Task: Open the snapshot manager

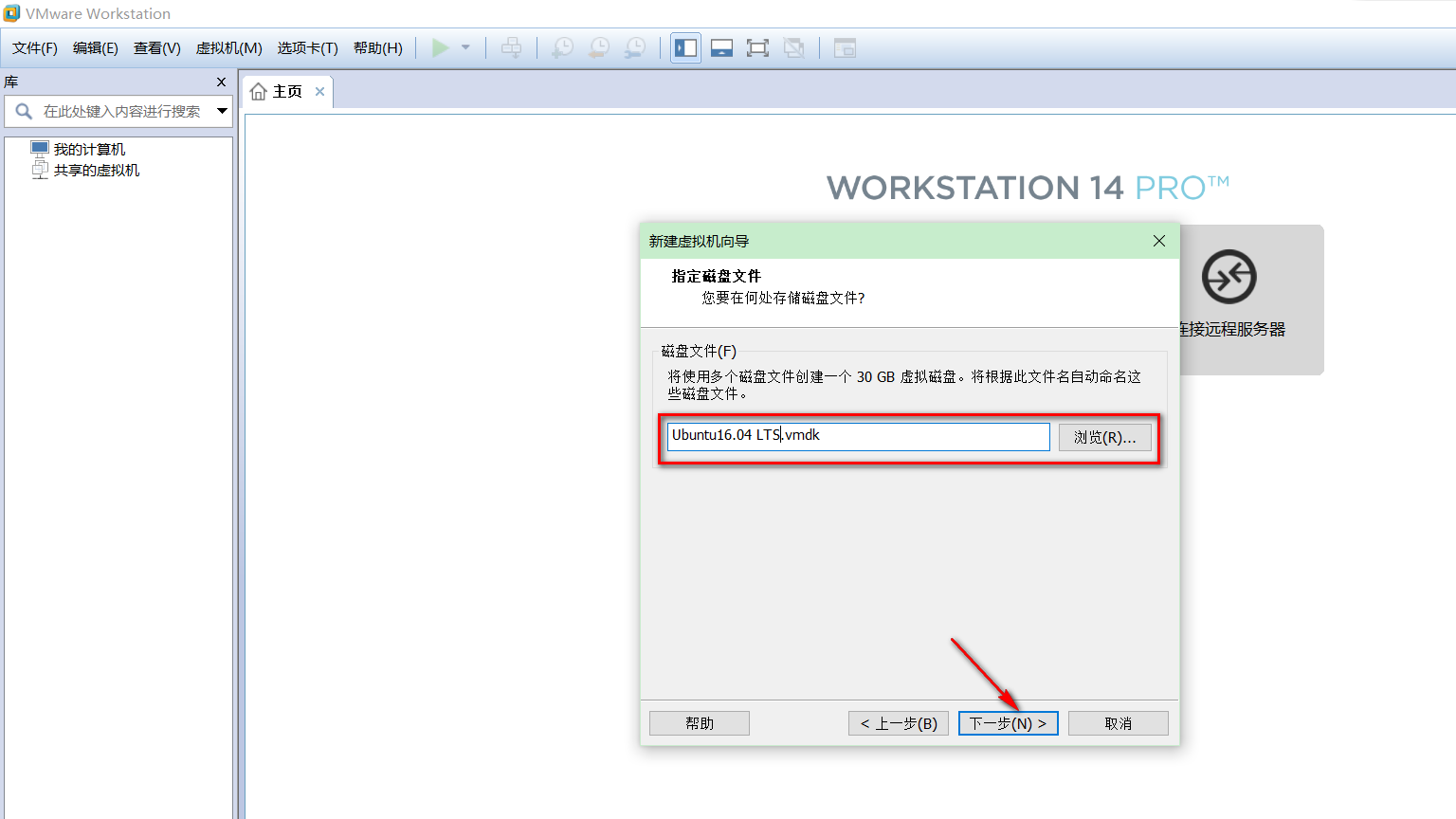Action: point(635,47)
